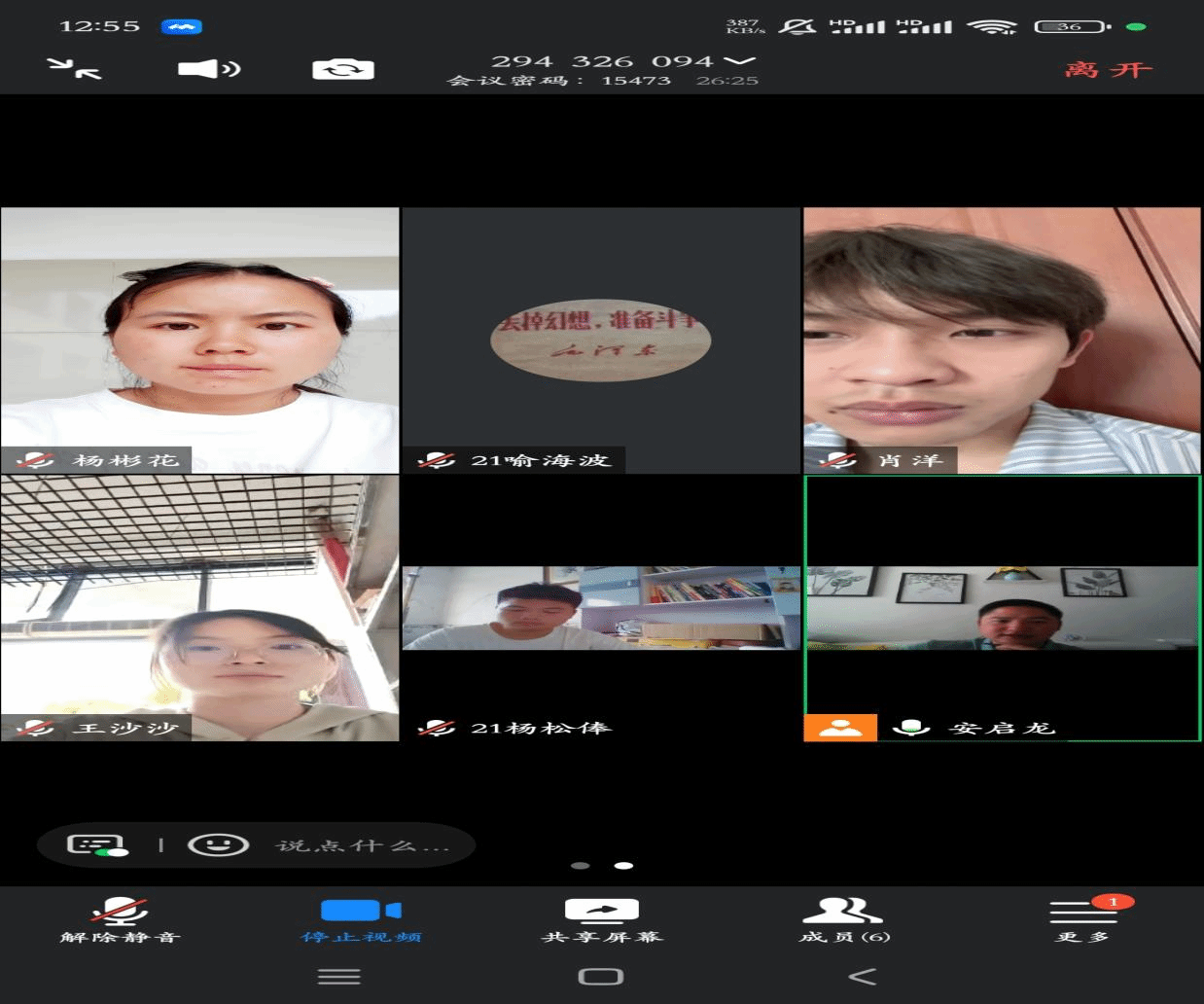Go to the first page indicator dot

[581, 865]
